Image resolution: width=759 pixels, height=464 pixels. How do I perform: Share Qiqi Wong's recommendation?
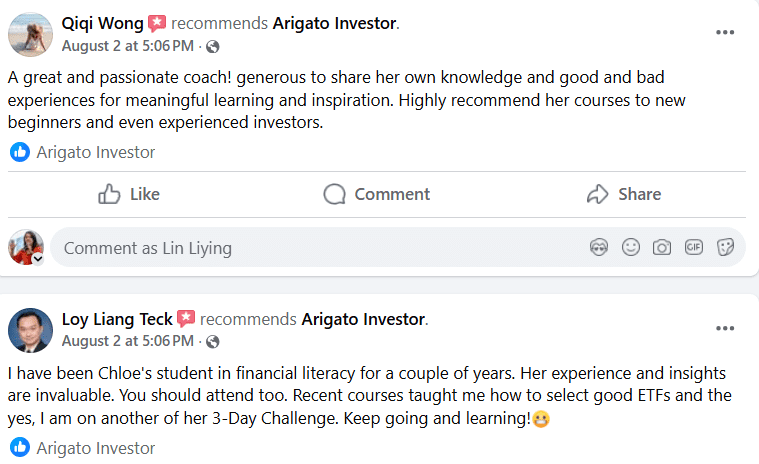coord(624,194)
